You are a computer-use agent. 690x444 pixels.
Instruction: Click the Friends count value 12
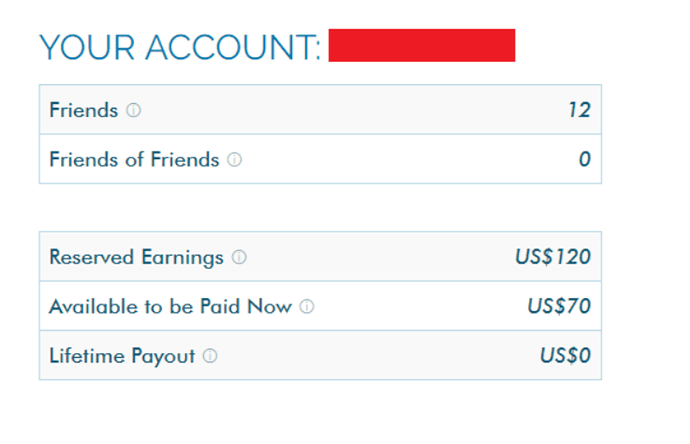[579, 110]
